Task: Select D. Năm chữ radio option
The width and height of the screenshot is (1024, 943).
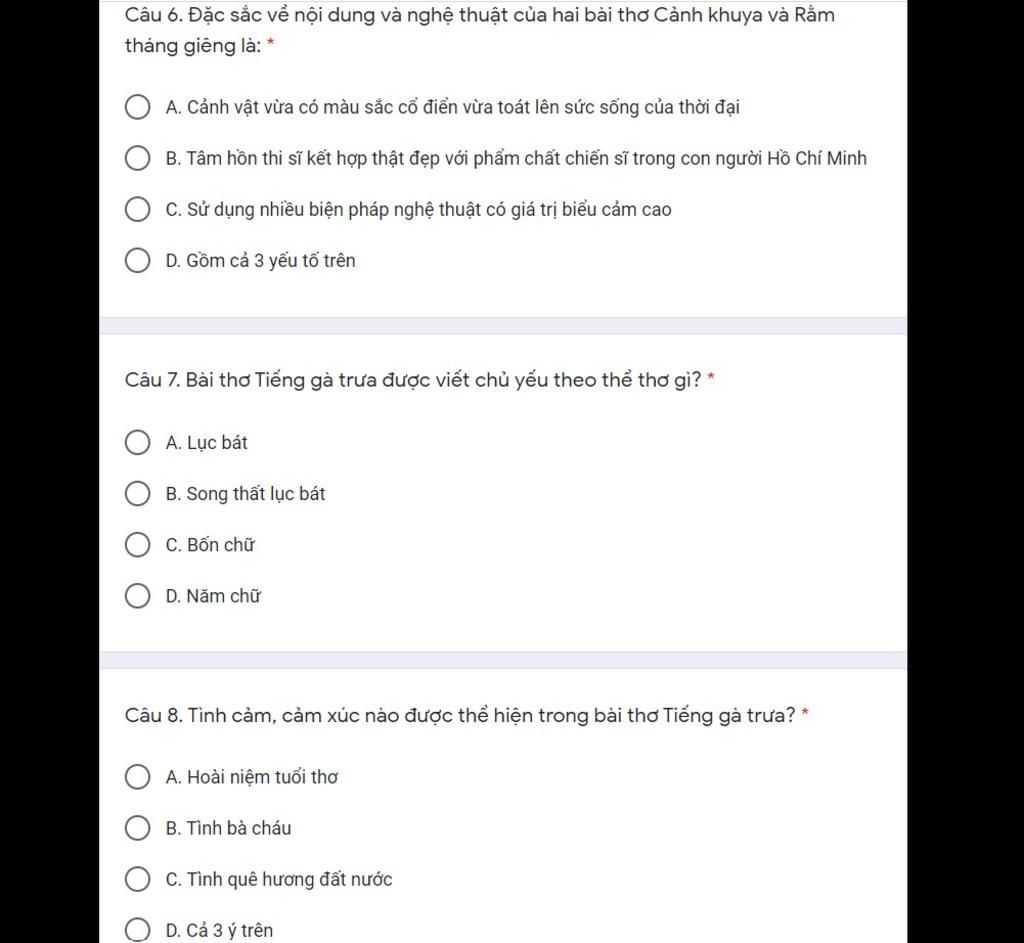Action: (137, 596)
